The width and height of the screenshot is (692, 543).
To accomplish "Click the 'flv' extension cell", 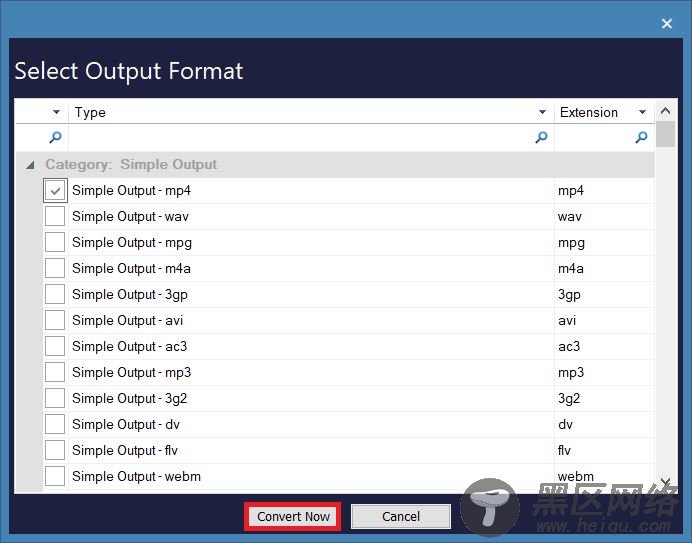I will 604,450.
